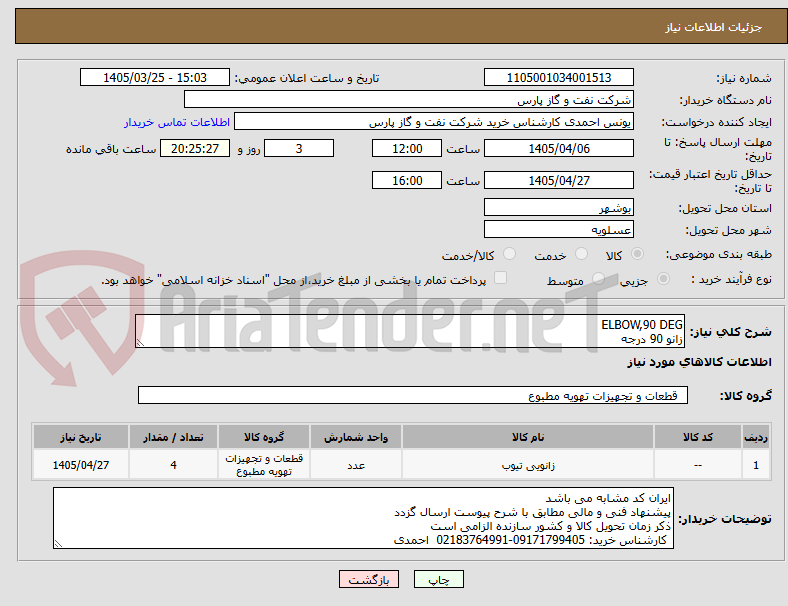Image resolution: width=788 pixels, height=606 pixels.
Task: Toggle the Islamic treasury payment checkbox
Action: [x=500, y=278]
